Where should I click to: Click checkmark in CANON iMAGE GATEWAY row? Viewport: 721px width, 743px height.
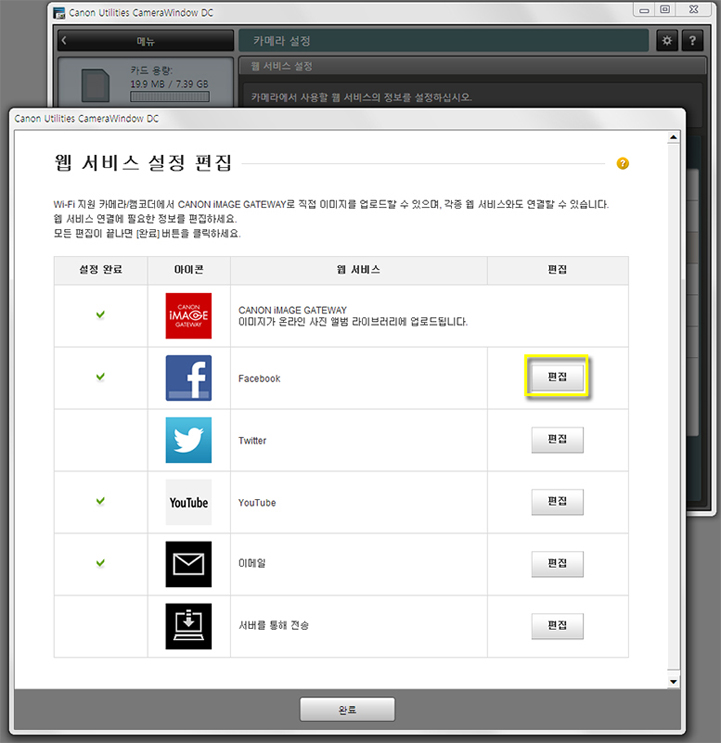point(100,315)
